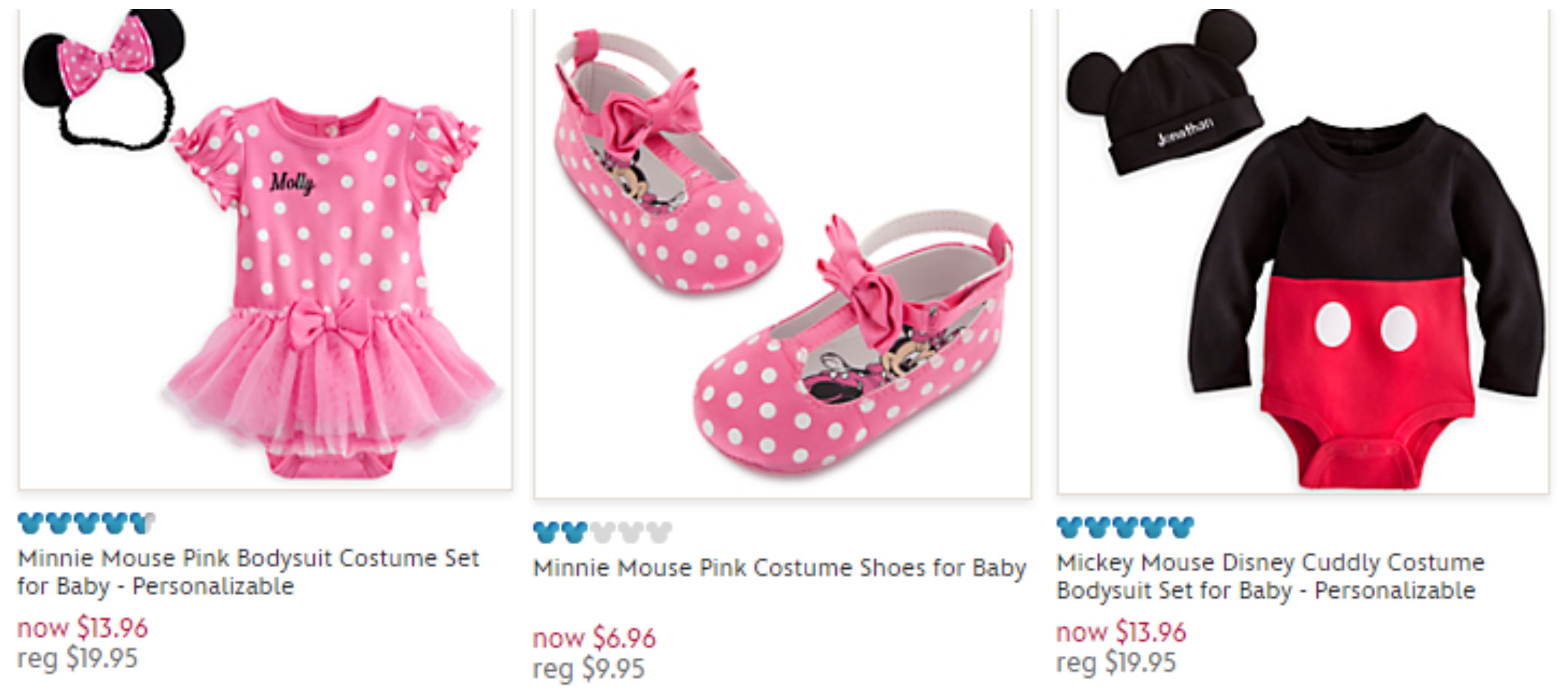The image size is (1568, 696).
Task: Click the pink polka-dot baby shoes image
Action: (x=782, y=256)
